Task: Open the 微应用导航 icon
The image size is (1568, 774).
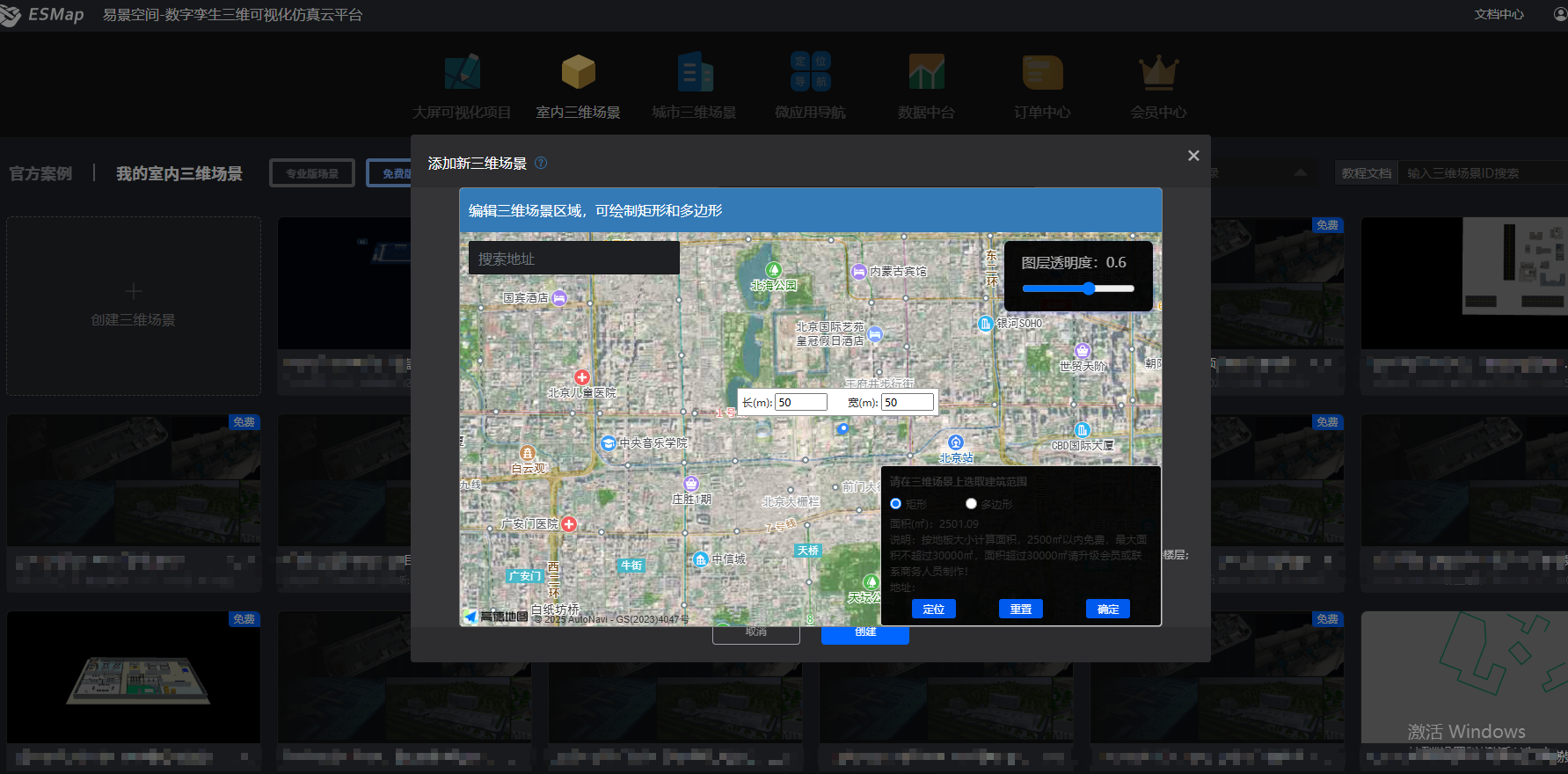Action: pos(811,71)
